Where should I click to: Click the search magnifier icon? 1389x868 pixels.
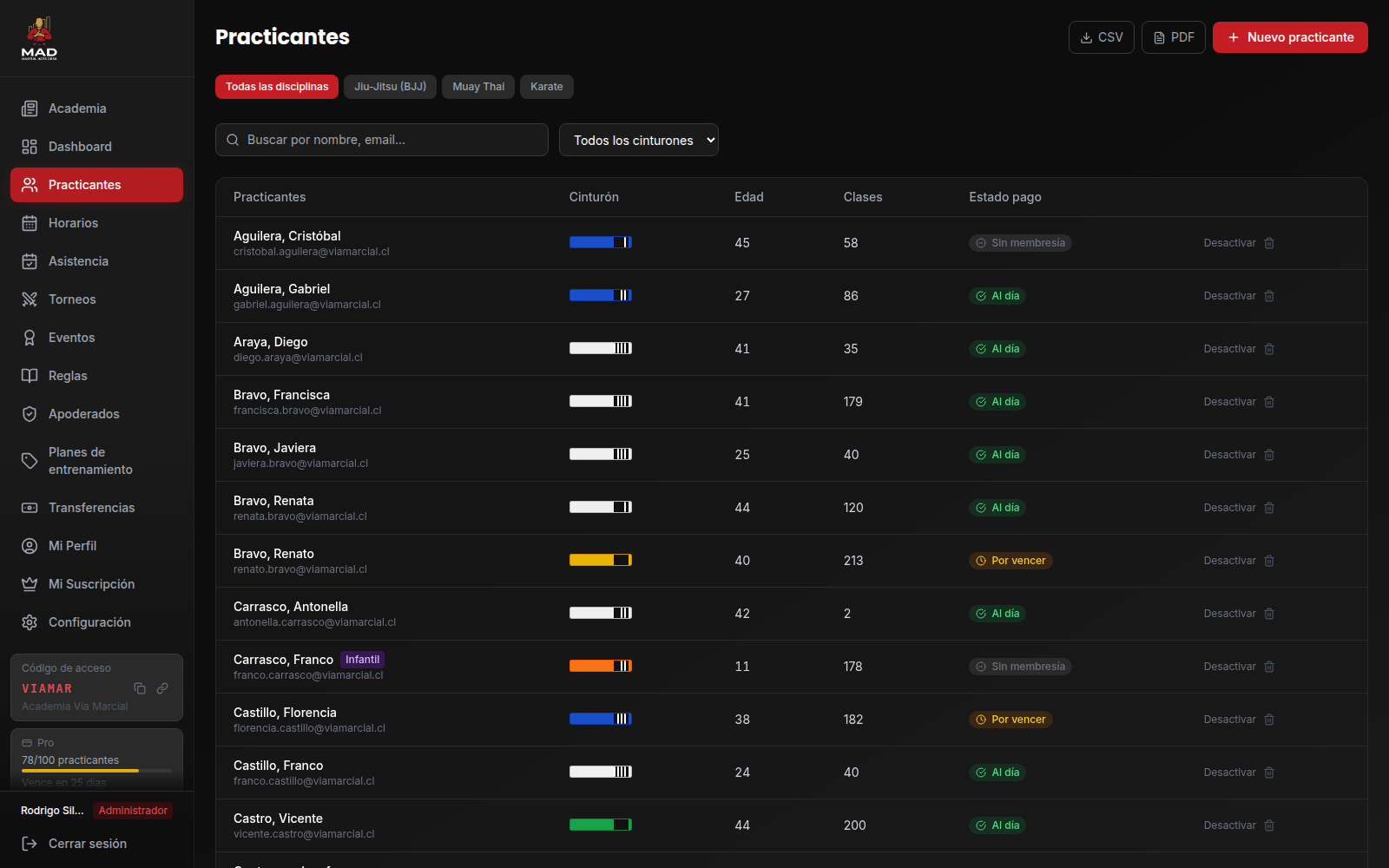point(233,140)
